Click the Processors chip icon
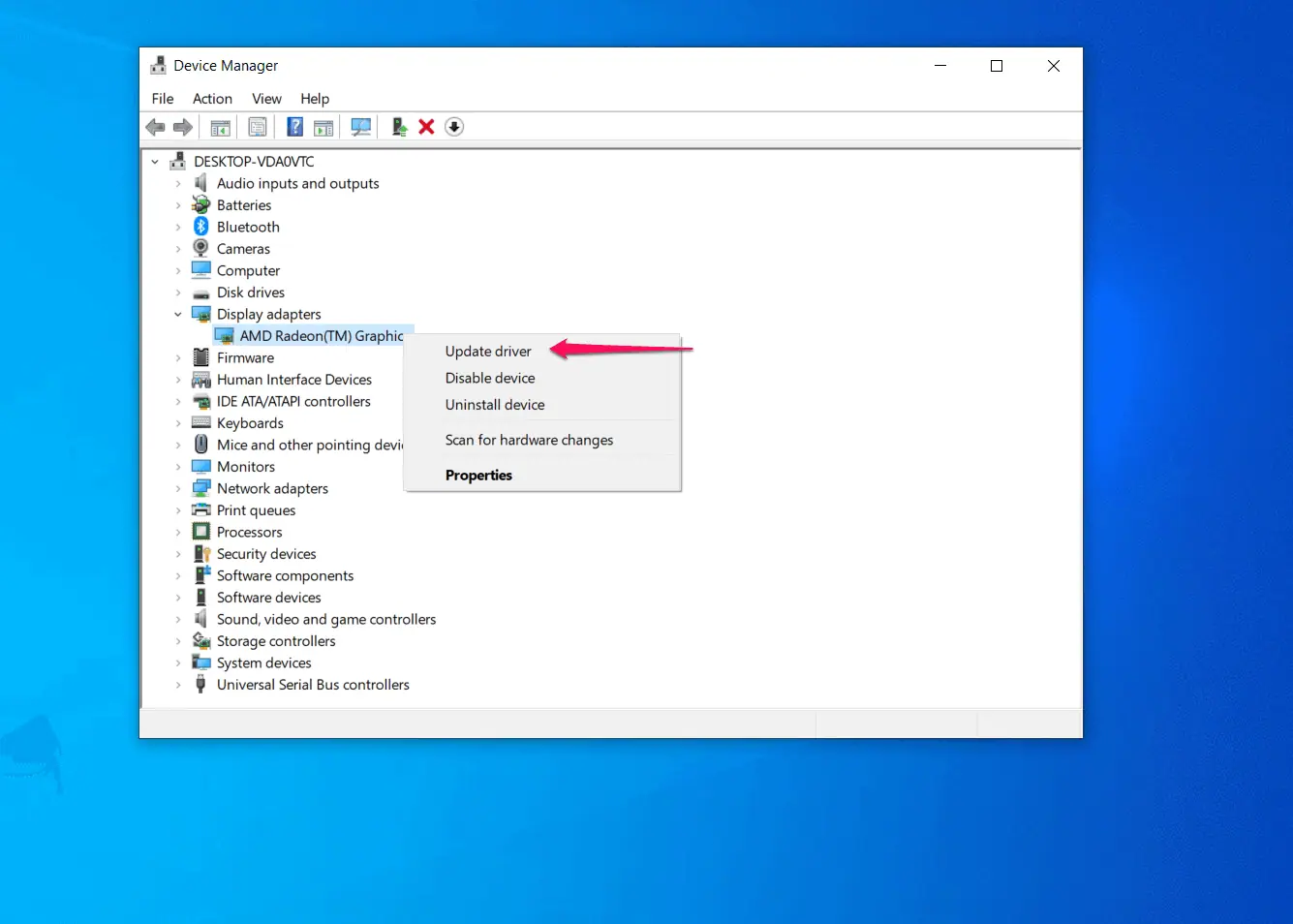The height and width of the screenshot is (924, 1293). 201,532
